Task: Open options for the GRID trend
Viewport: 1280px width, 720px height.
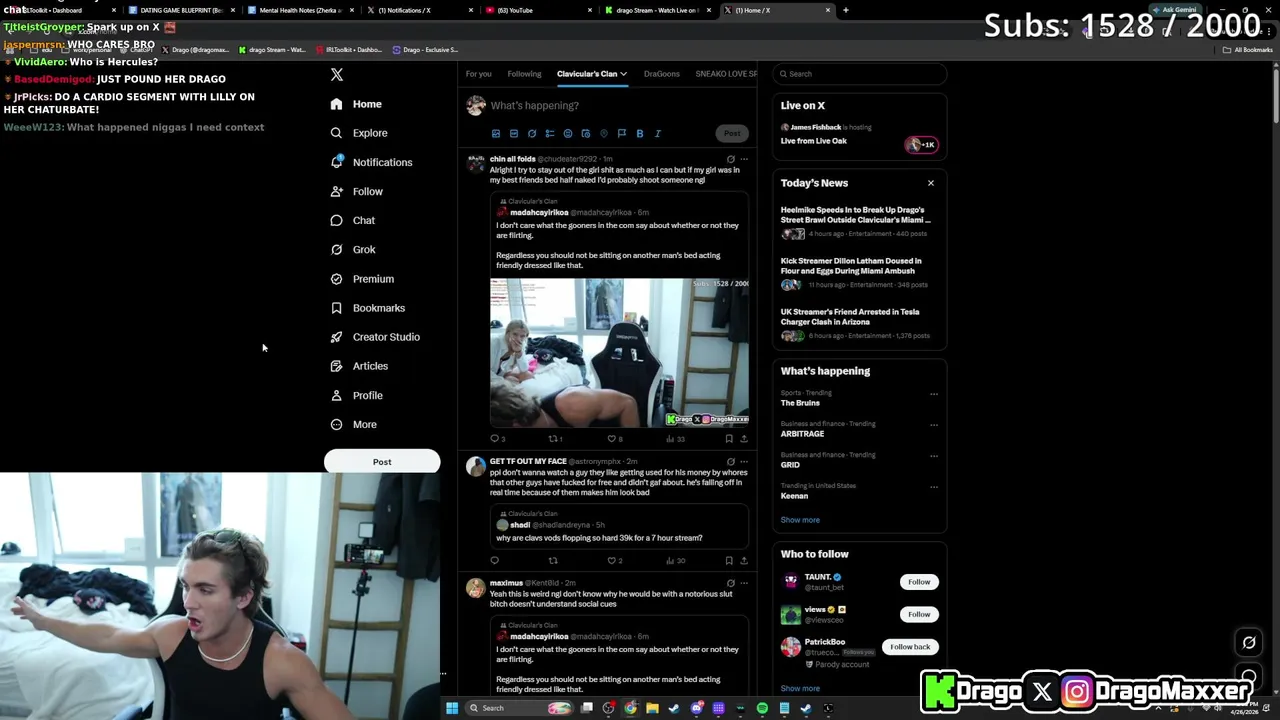Action: [x=934, y=456]
